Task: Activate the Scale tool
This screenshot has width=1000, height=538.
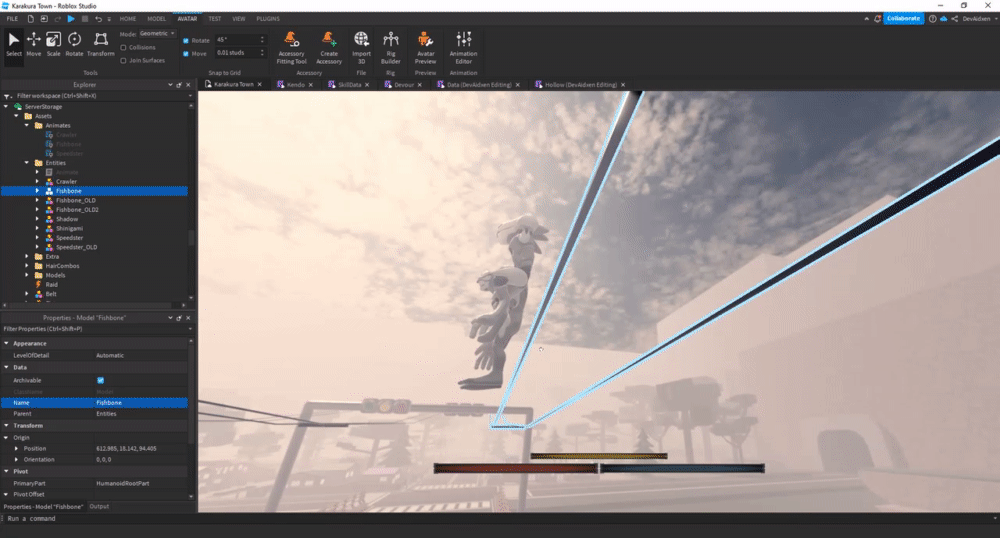Action: (x=54, y=45)
